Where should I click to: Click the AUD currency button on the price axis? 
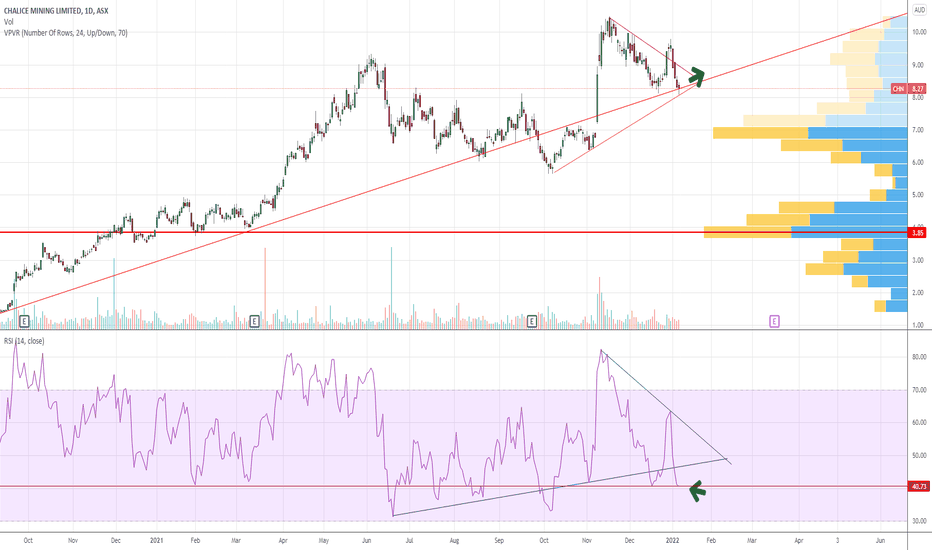coord(919,10)
